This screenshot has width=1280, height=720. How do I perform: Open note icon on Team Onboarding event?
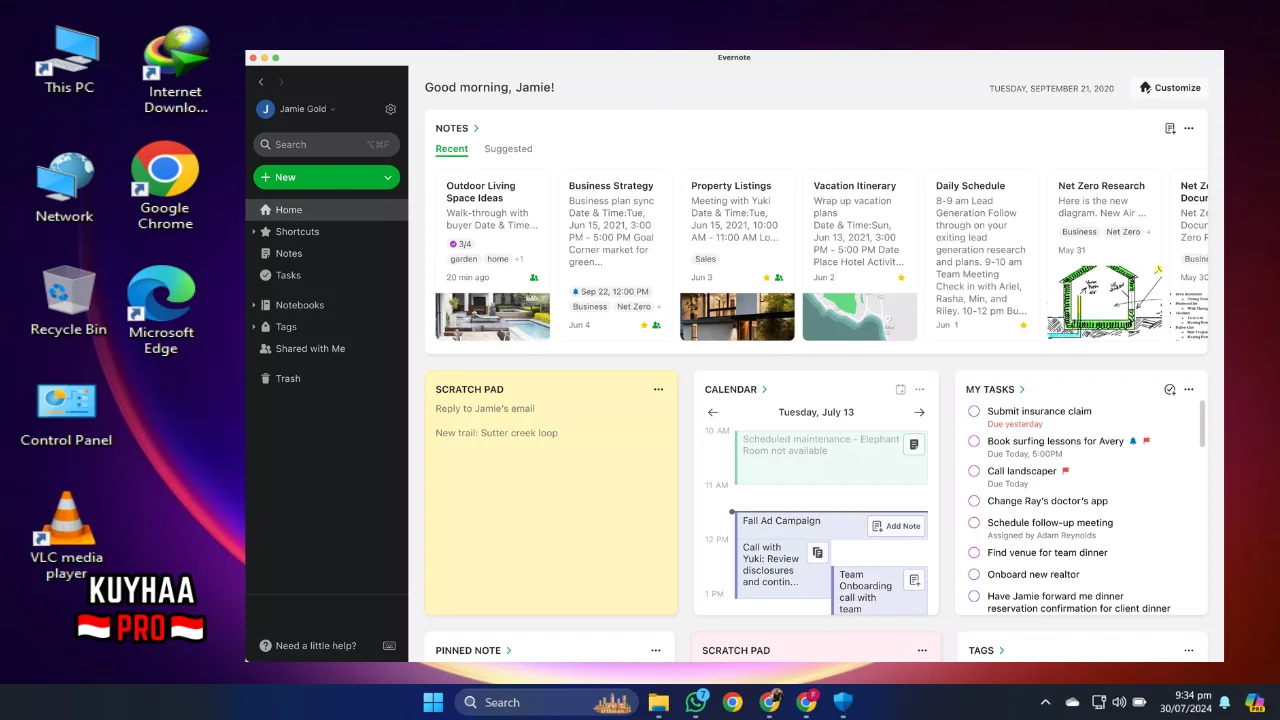[x=913, y=580]
